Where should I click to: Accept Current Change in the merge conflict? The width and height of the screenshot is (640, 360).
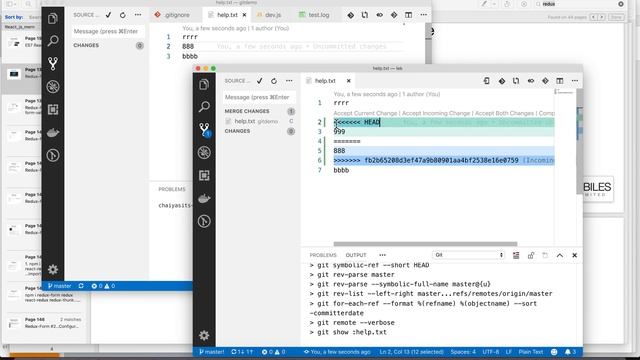coord(365,113)
